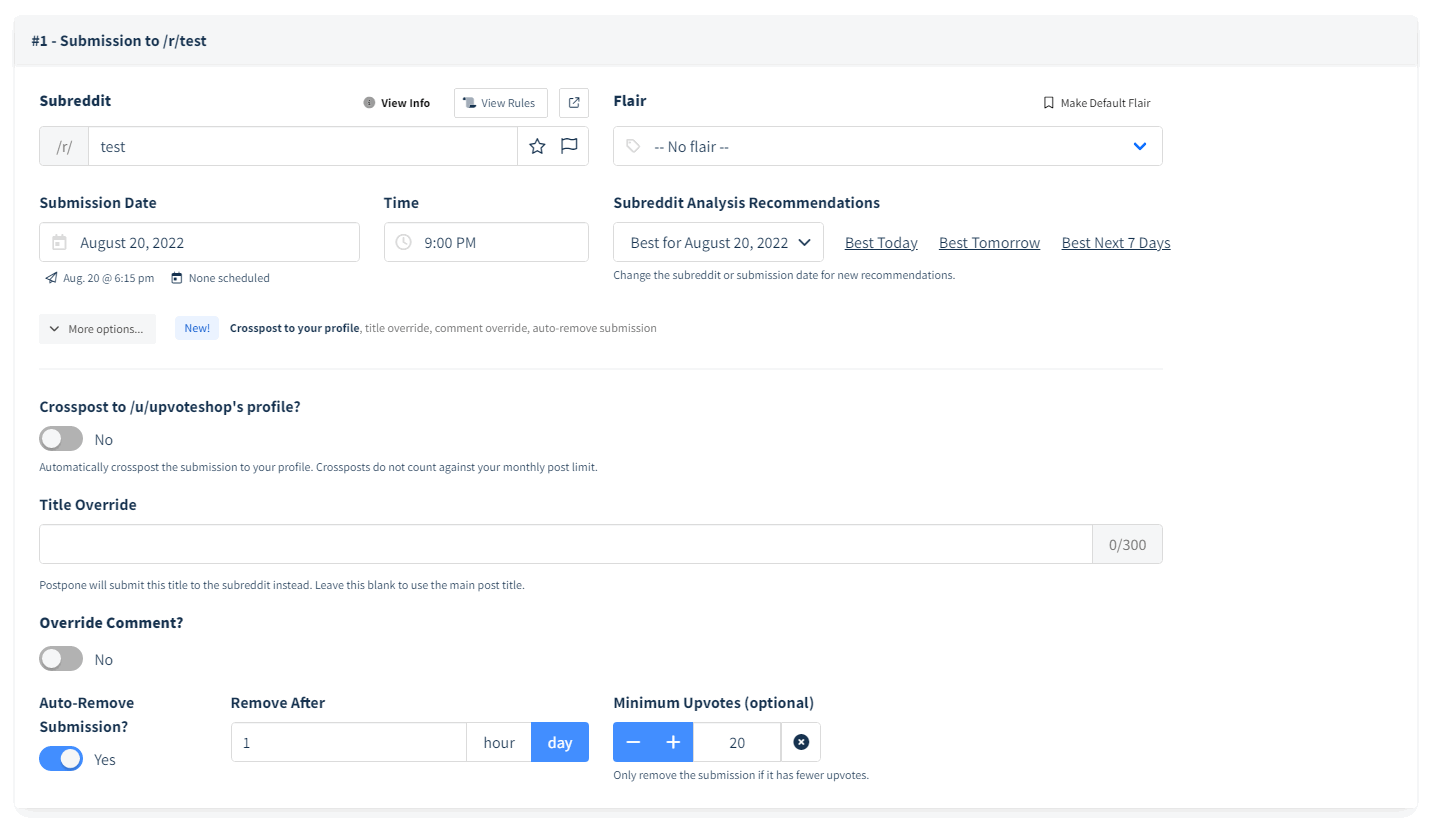The image size is (1430, 825).
Task: Enable crosspost to profile toggle
Action: pos(61,439)
